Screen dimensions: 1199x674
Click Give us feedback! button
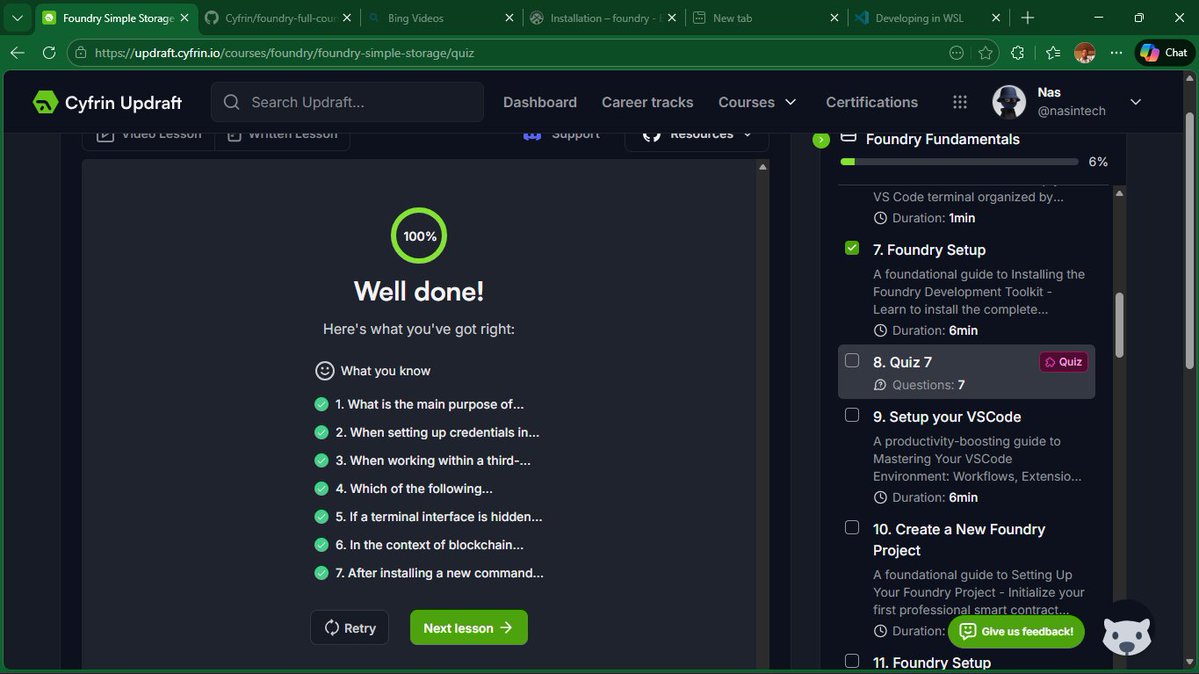click(x=1016, y=631)
